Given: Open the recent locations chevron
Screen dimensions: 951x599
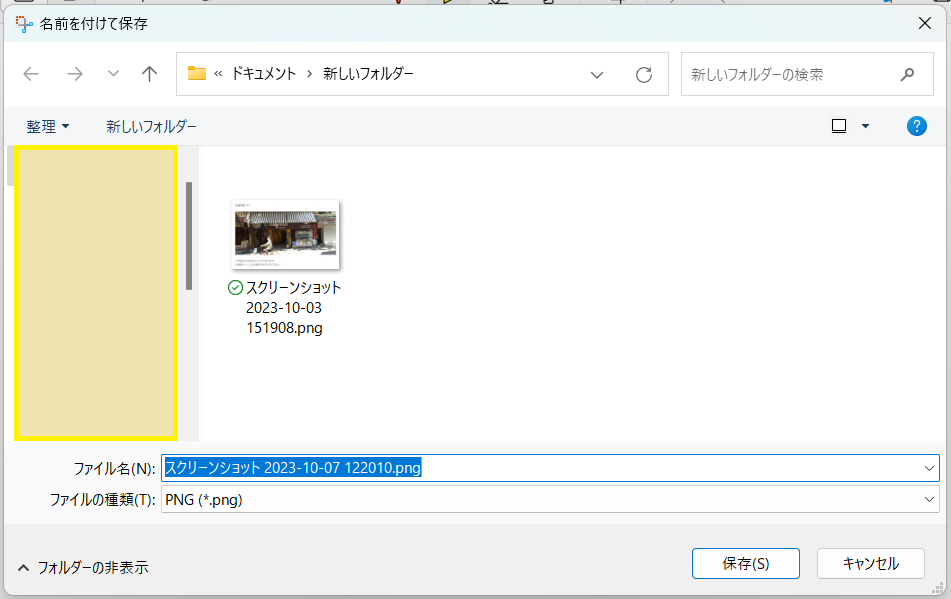Looking at the screenshot, I should tap(113, 74).
